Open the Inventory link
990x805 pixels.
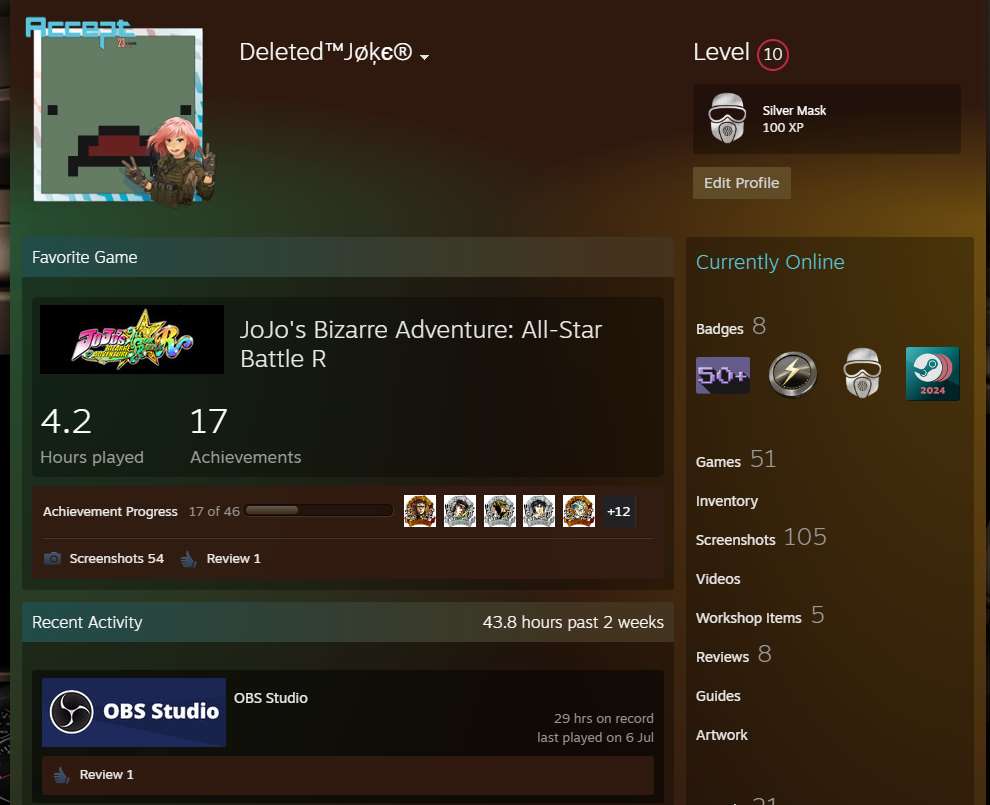click(727, 501)
